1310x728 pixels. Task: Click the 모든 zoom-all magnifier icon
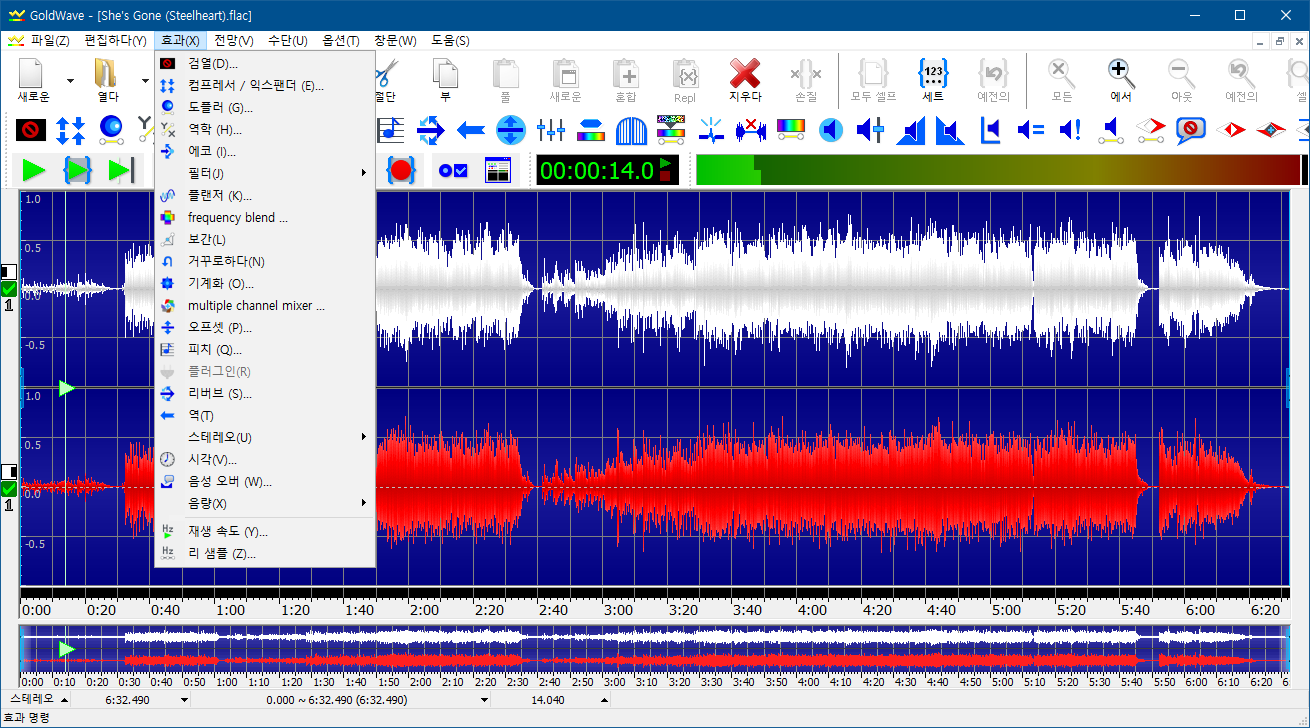click(1061, 80)
